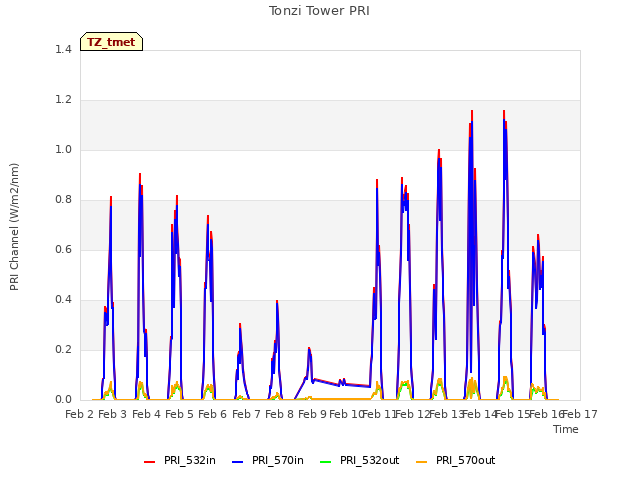Click the orange PRI_570out legend swatch
The width and height of the screenshot is (640, 480).
(422, 462)
